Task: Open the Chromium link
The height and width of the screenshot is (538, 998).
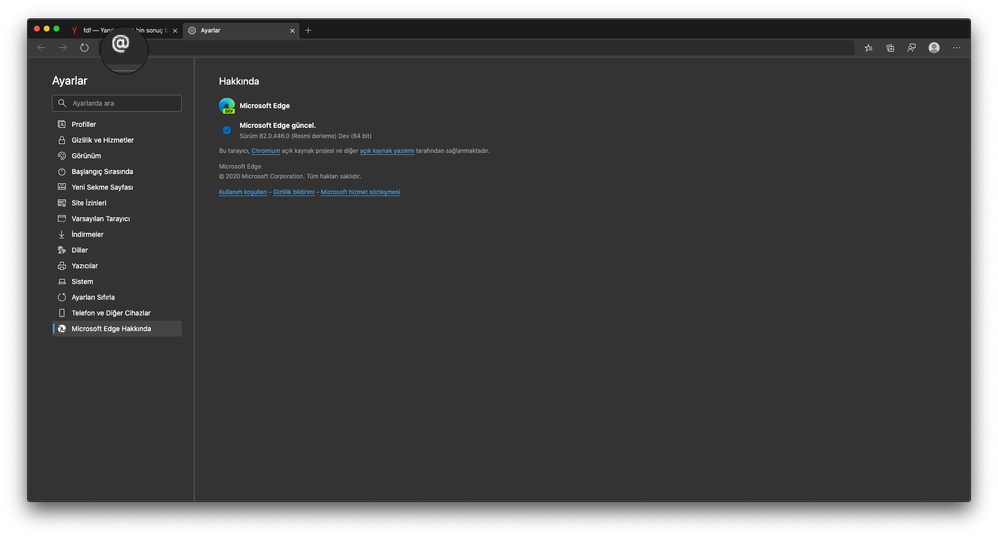Action: 265,151
